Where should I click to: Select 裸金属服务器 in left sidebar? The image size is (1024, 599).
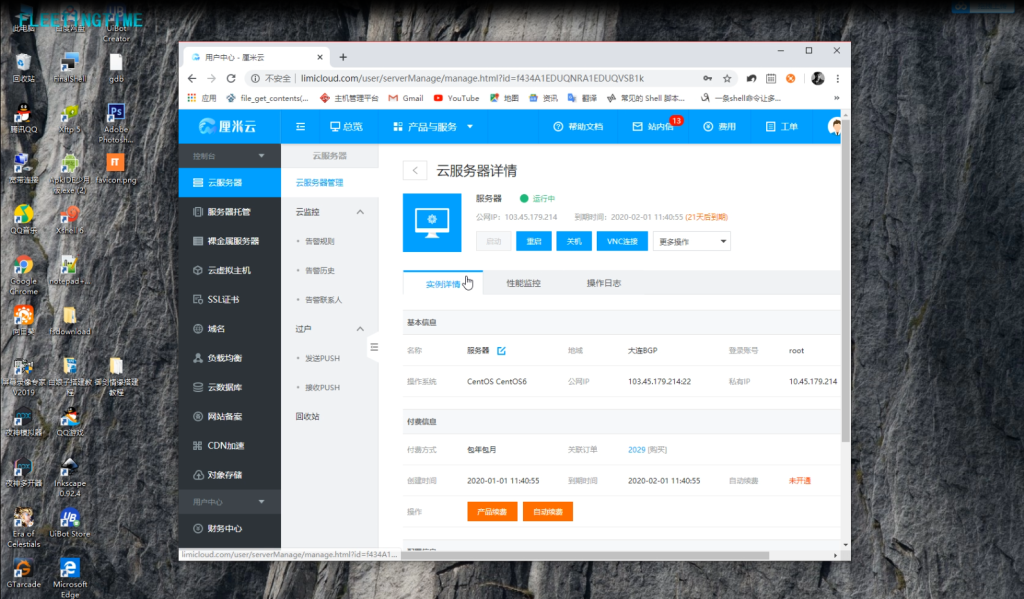tap(230, 241)
